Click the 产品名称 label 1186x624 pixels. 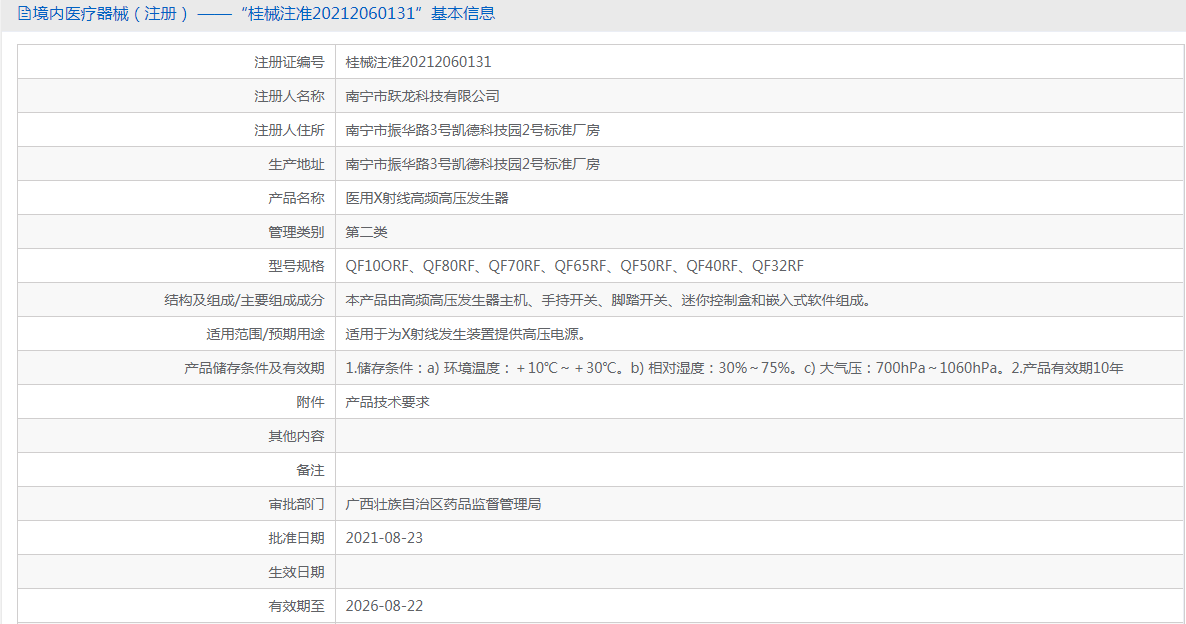(296, 198)
